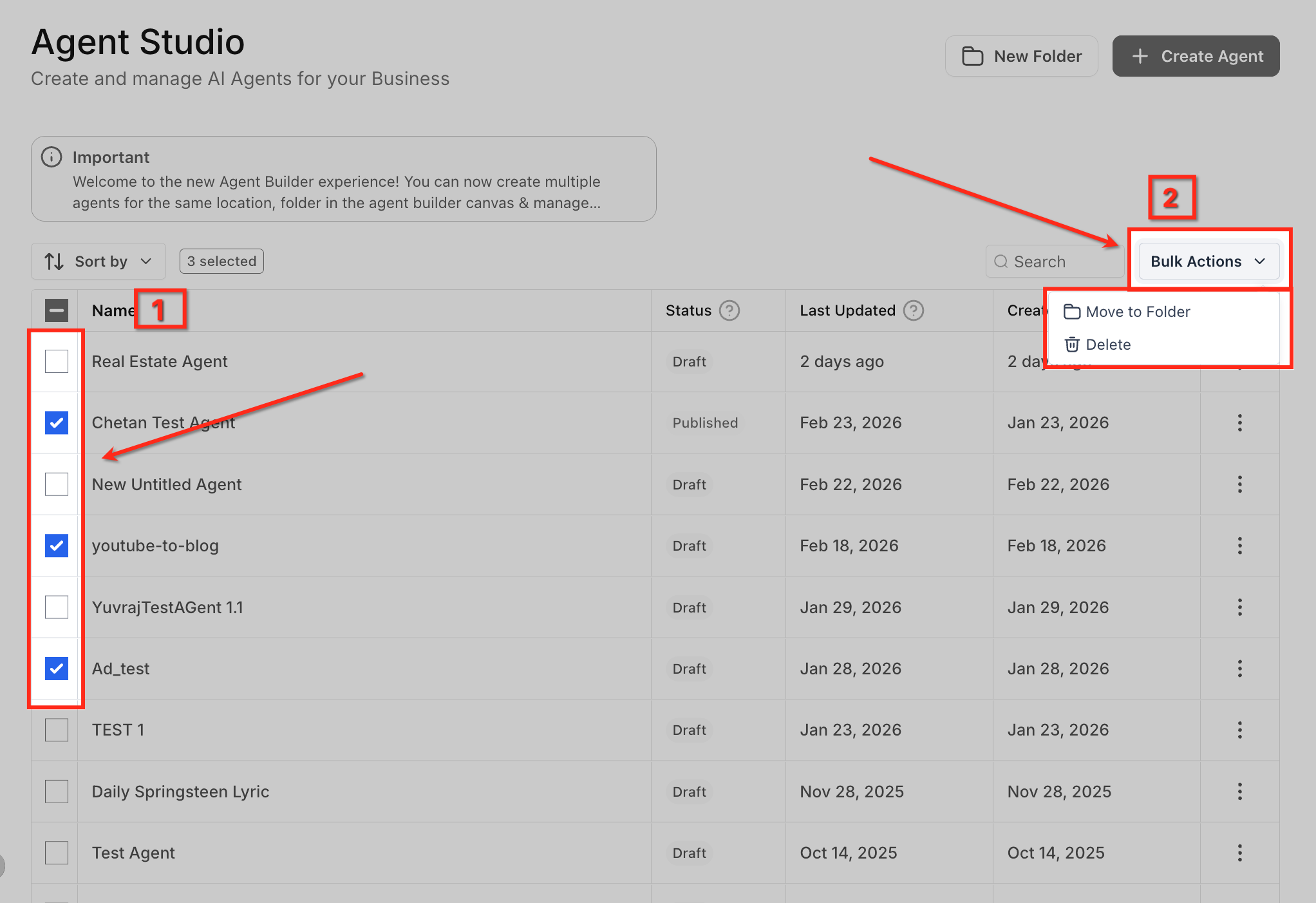This screenshot has width=1316, height=903.
Task: Collapse the Bulk Actions dropdown
Action: 1208,261
